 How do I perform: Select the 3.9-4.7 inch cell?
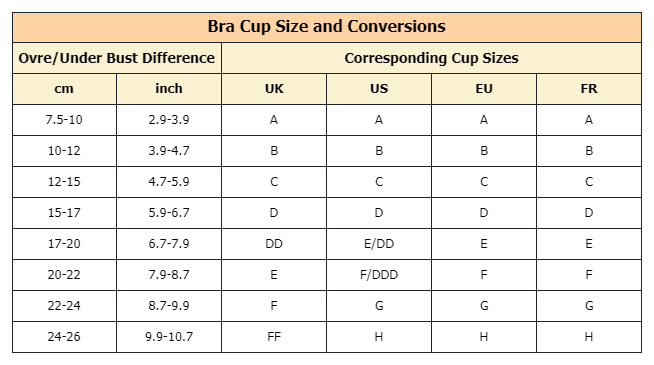pyautogui.click(x=169, y=151)
